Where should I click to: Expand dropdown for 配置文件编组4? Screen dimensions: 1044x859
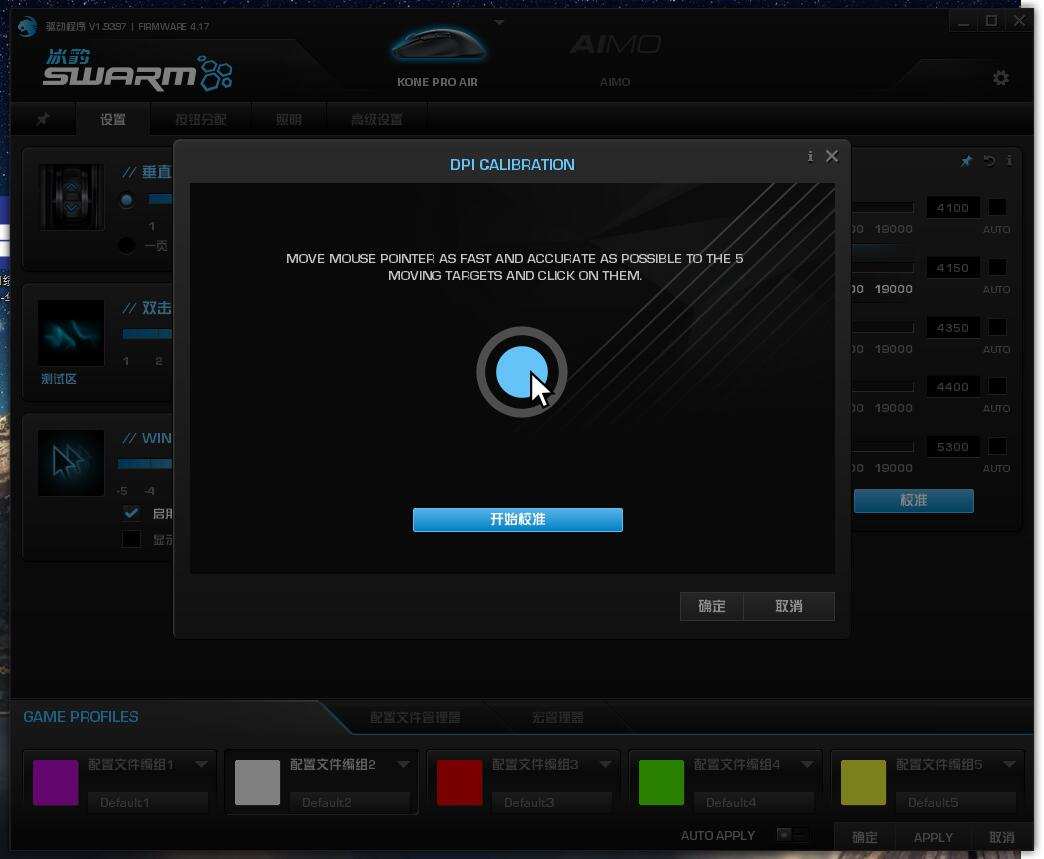point(807,764)
